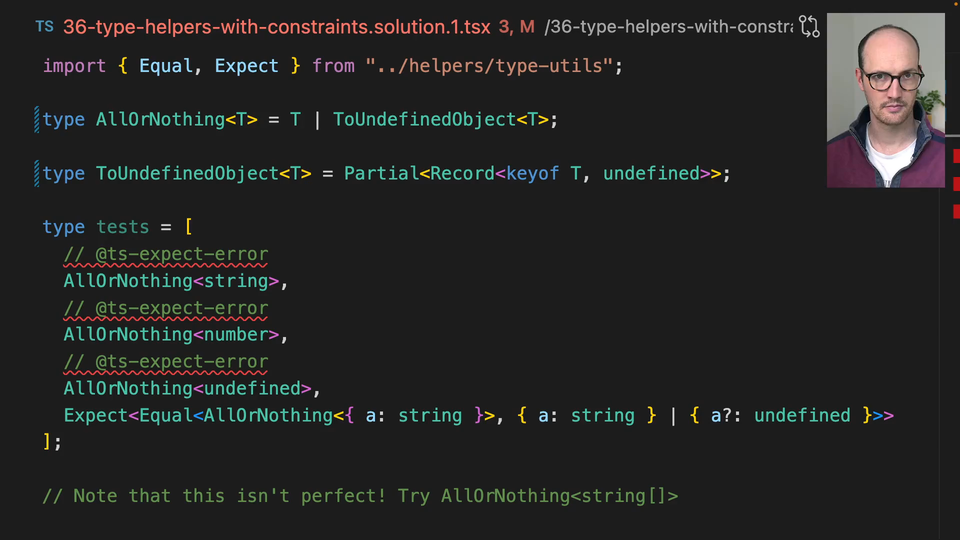Click the git change marker beside type ToUndefinedObject
Viewport: 960px width, 540px height.
pos(37,174)
